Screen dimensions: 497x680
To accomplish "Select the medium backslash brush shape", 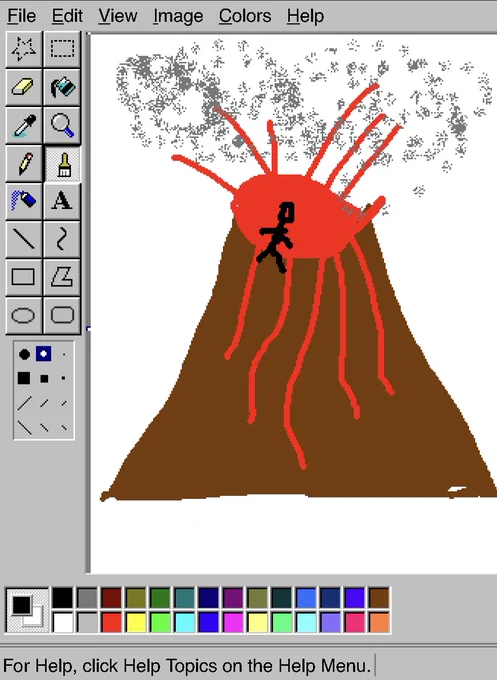I will (44, 428).
